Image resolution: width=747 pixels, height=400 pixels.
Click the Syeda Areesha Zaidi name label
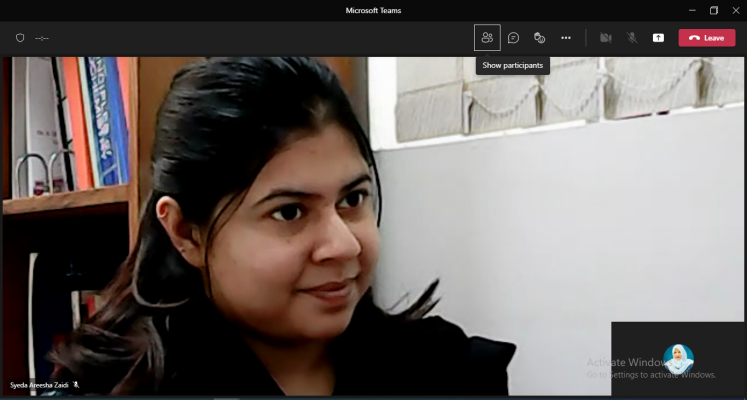coord(38,384)
